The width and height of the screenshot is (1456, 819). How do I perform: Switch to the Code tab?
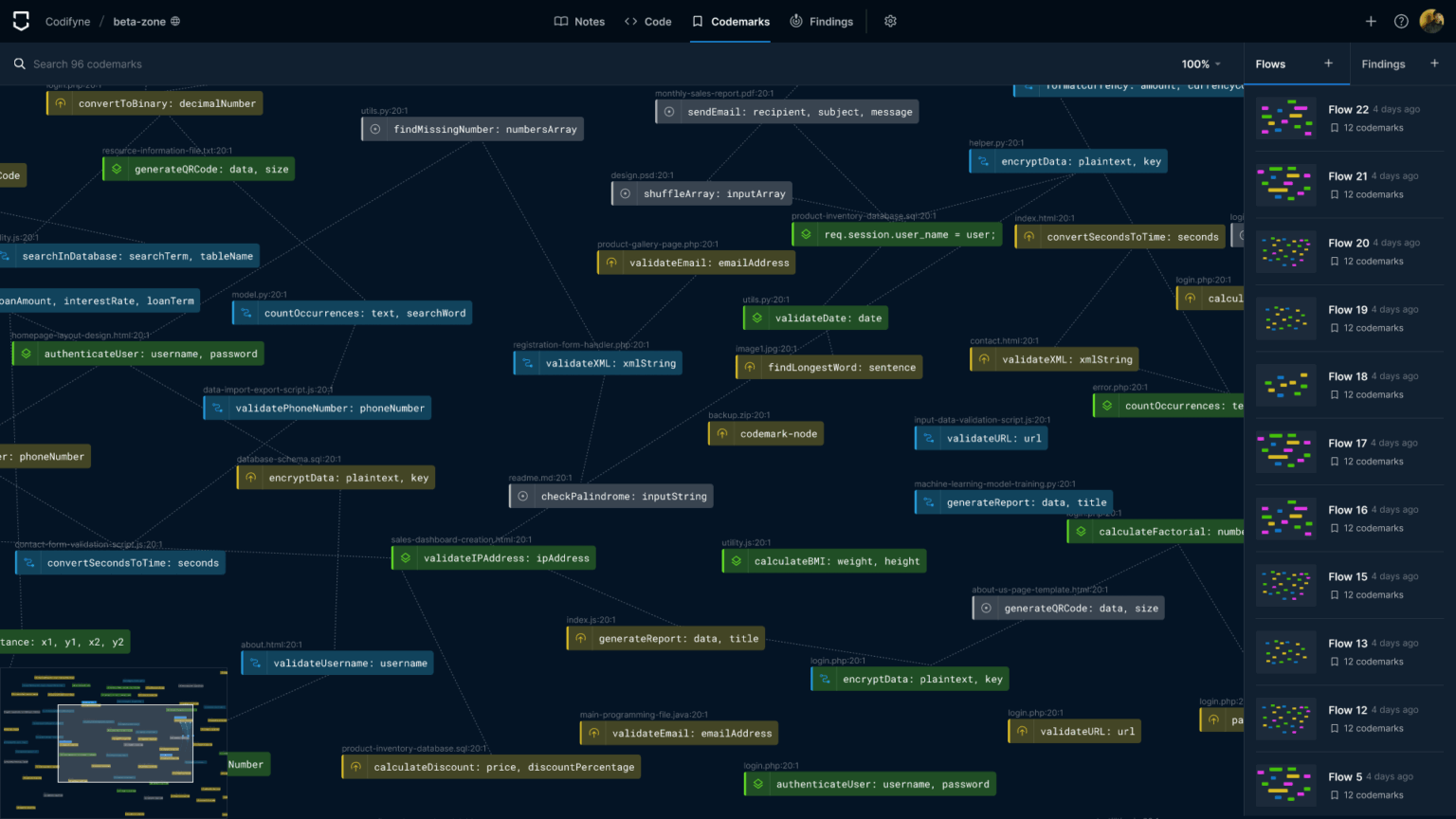pyautogui.click(x=647, y=21)
